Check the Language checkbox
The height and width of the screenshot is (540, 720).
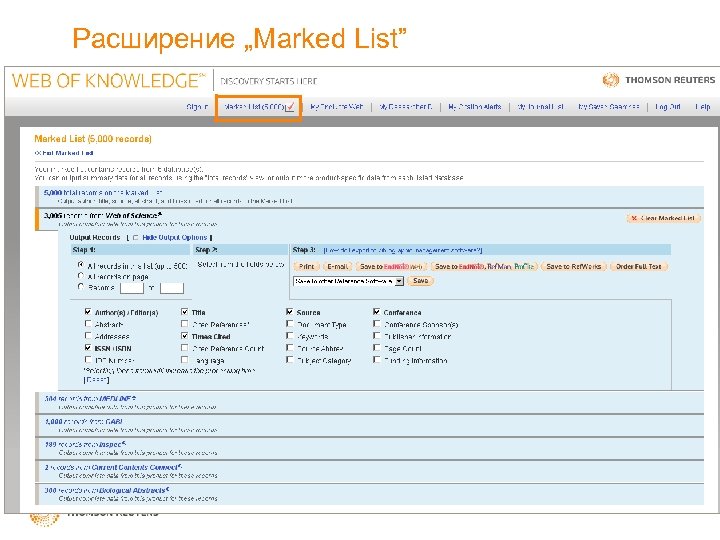coord(185,360)
